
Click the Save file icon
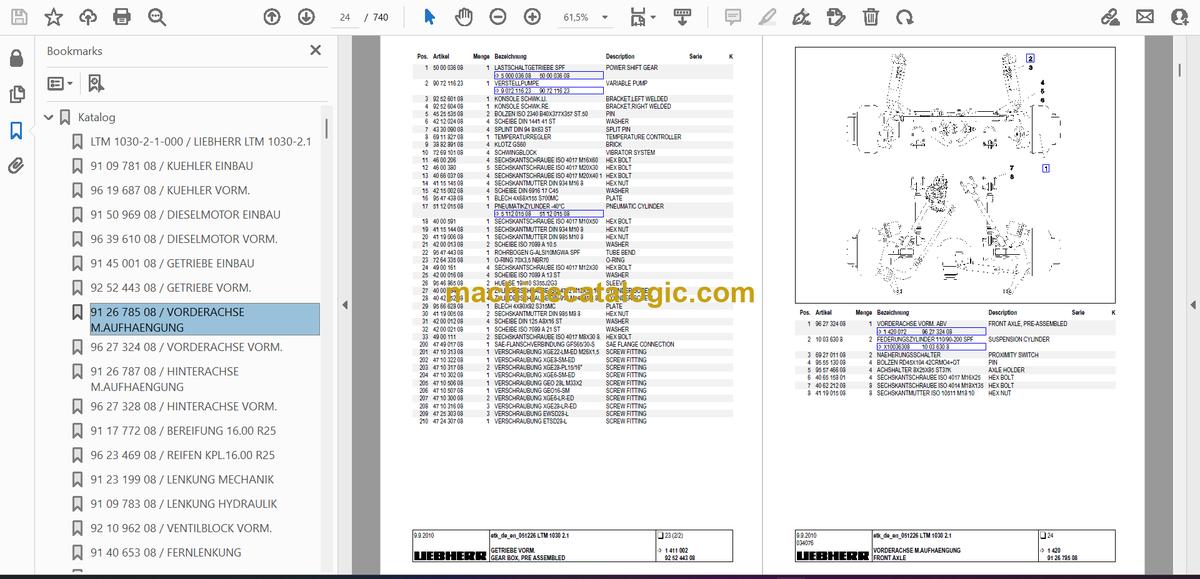(x=20, y=17)
